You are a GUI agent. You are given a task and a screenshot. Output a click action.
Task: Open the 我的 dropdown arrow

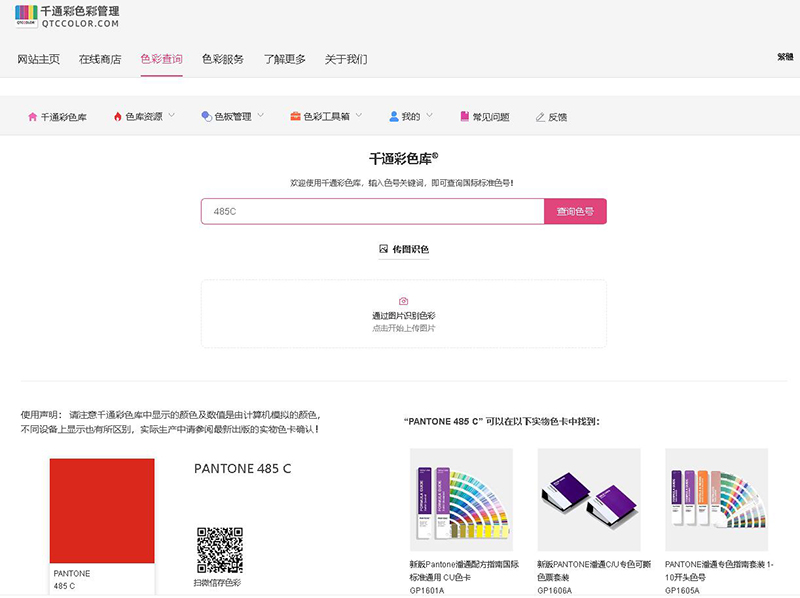coord(430,116)
